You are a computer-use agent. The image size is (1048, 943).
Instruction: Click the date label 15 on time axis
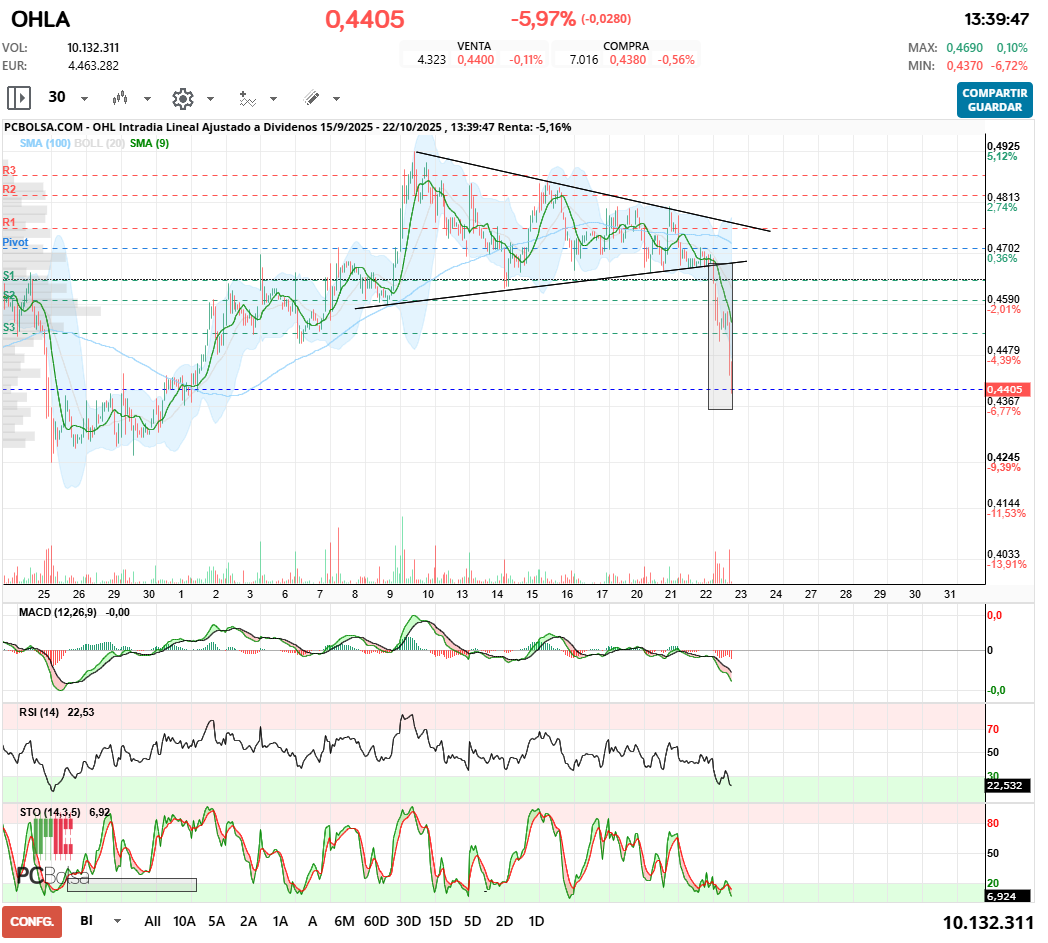pyautogui.click(x=532, y=593)
